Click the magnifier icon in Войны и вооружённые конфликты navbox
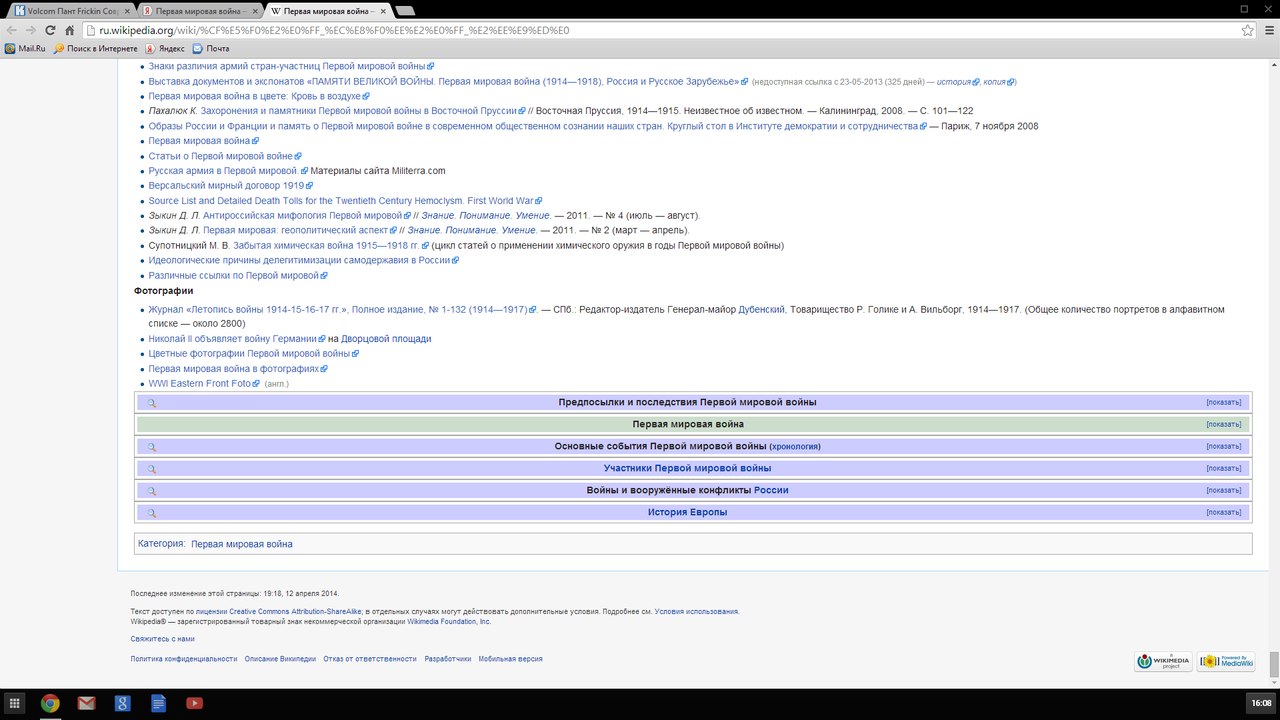 coord(152,491)
